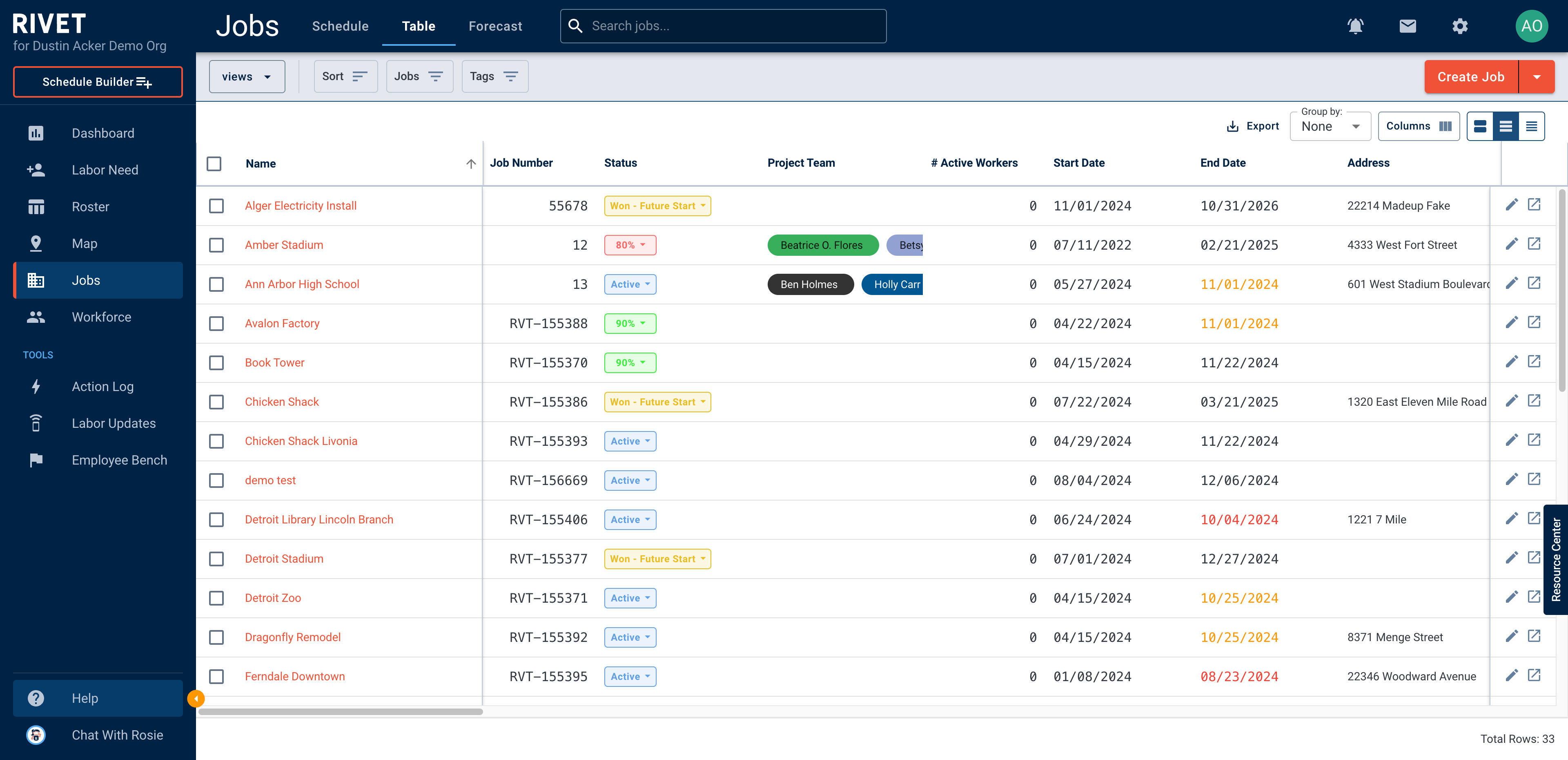Click the Roster table icon
The width and height of the screenshot is (1568, 760).
(x=36, y=206)
